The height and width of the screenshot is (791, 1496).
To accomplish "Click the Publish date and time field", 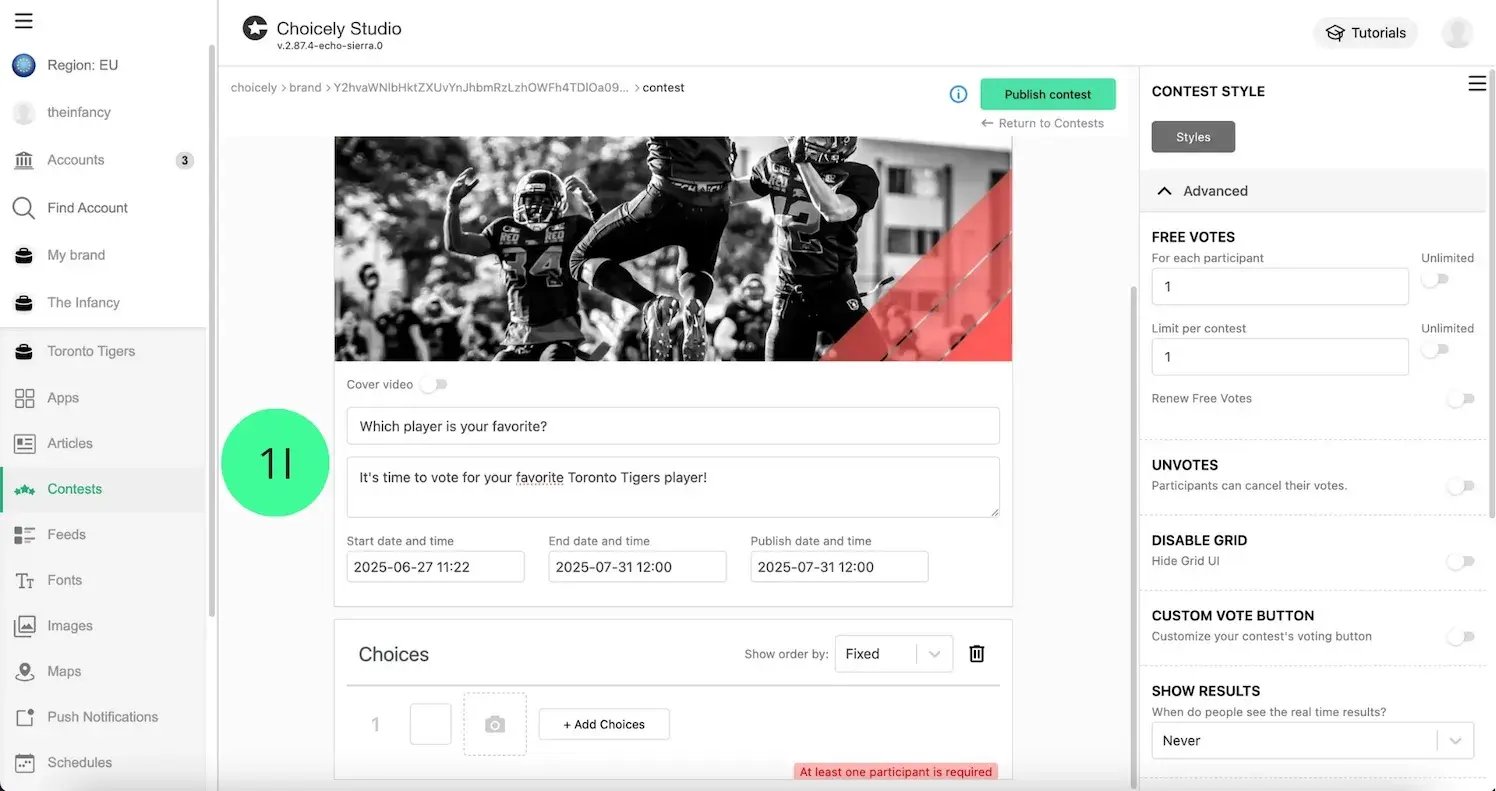I will (x=839, y=567).
